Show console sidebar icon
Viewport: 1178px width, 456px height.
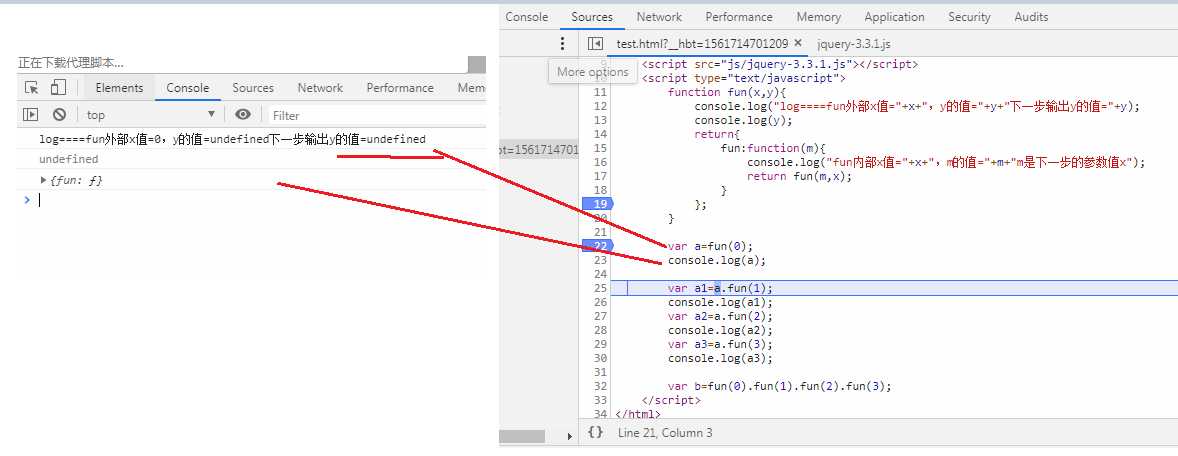pyautogui.click(x=30, y=115)
